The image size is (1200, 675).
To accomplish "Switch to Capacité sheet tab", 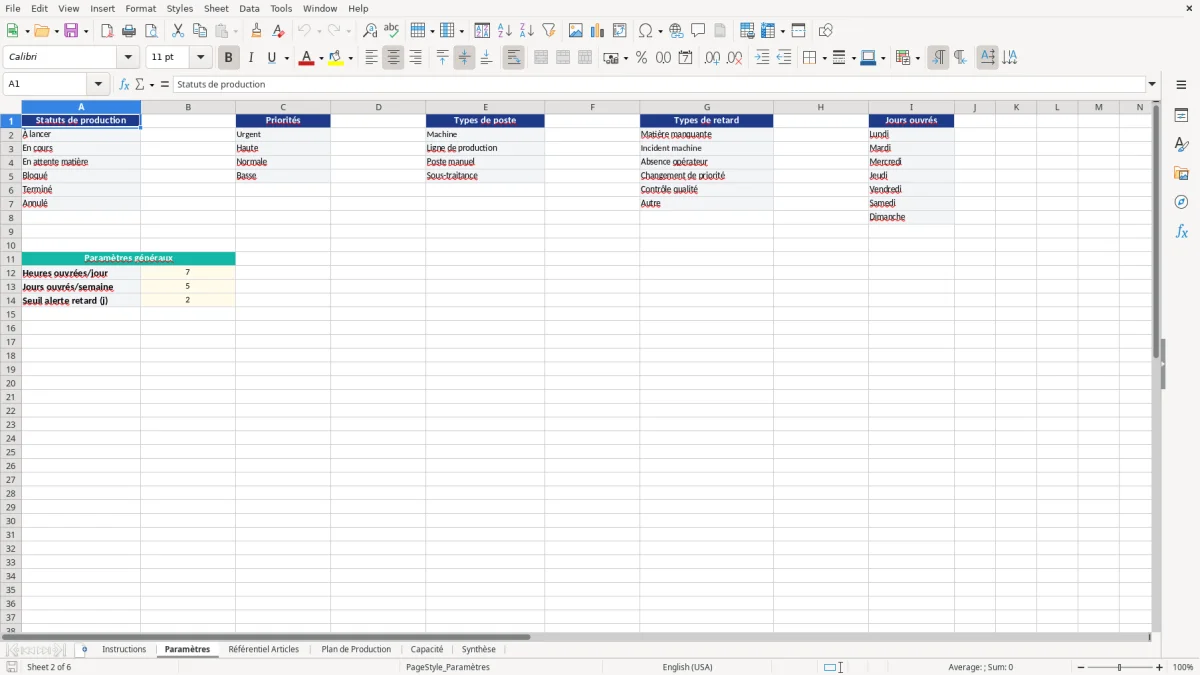I will (x=427, y=649).
